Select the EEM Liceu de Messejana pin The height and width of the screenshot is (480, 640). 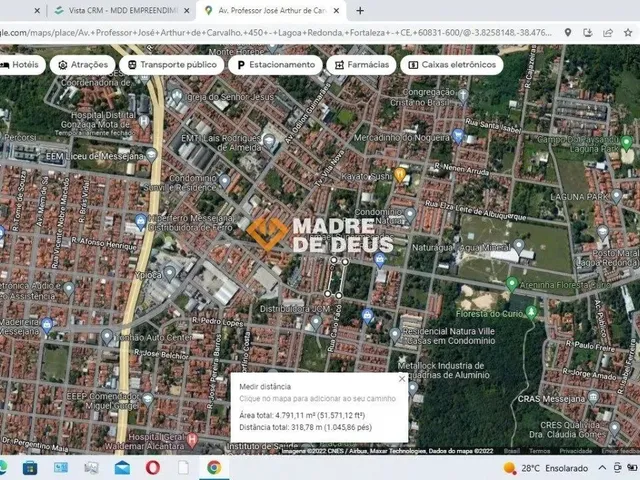tap(151, 155)
